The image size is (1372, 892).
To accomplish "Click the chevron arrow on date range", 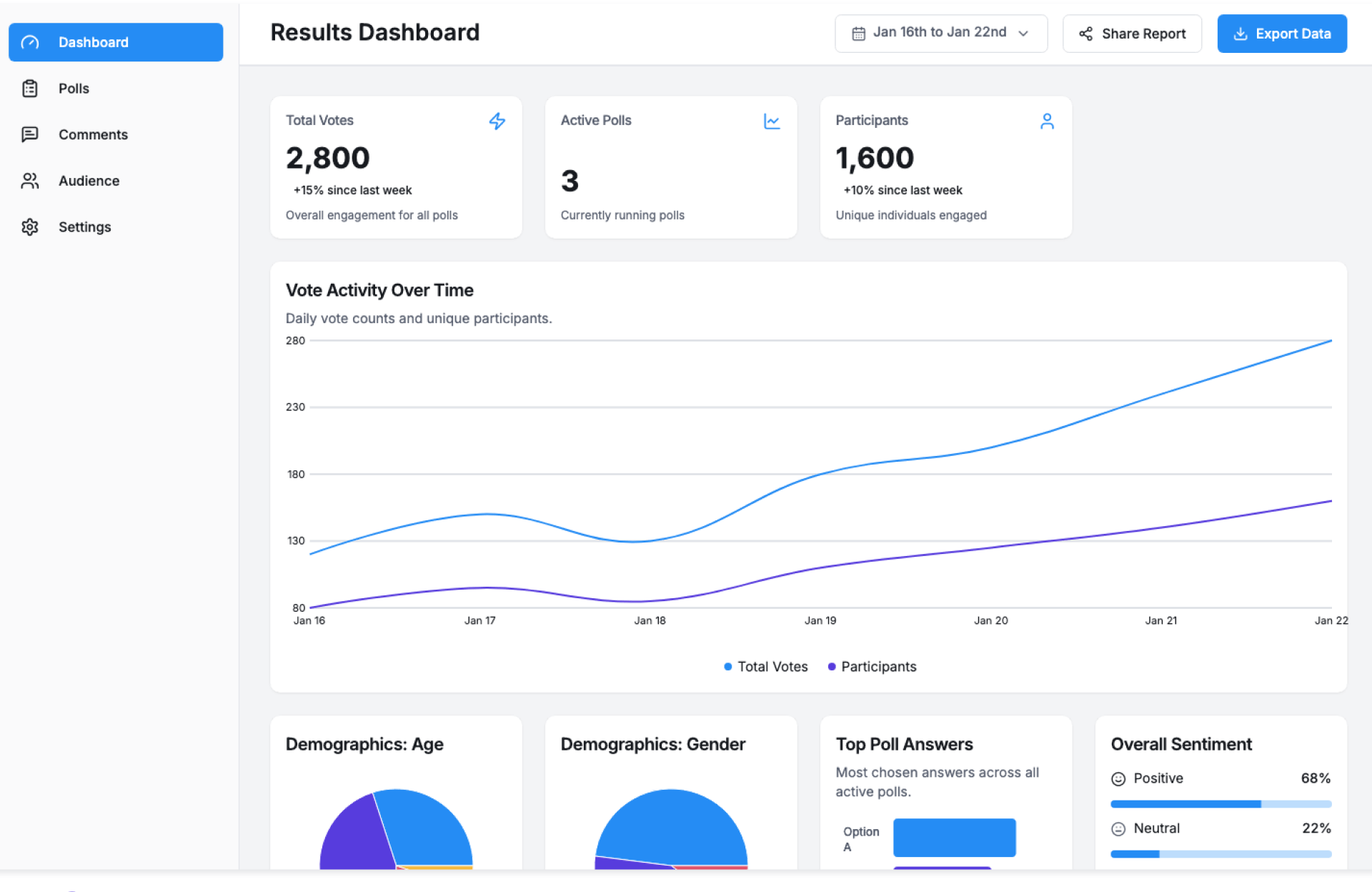I will coord(1023,34).
